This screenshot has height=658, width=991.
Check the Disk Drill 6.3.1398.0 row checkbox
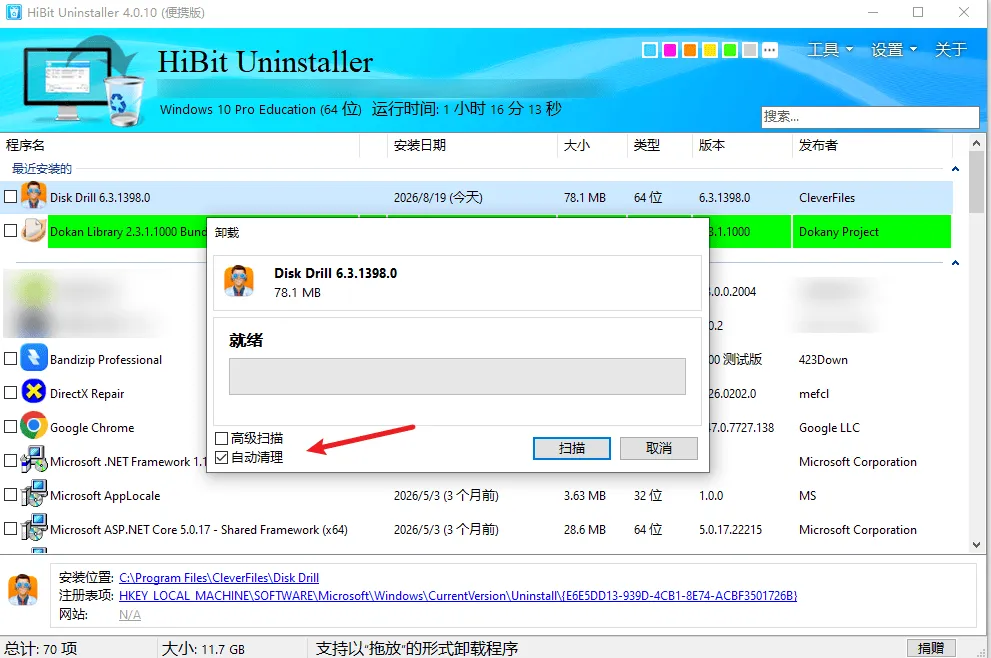click(x=10, y=197)
